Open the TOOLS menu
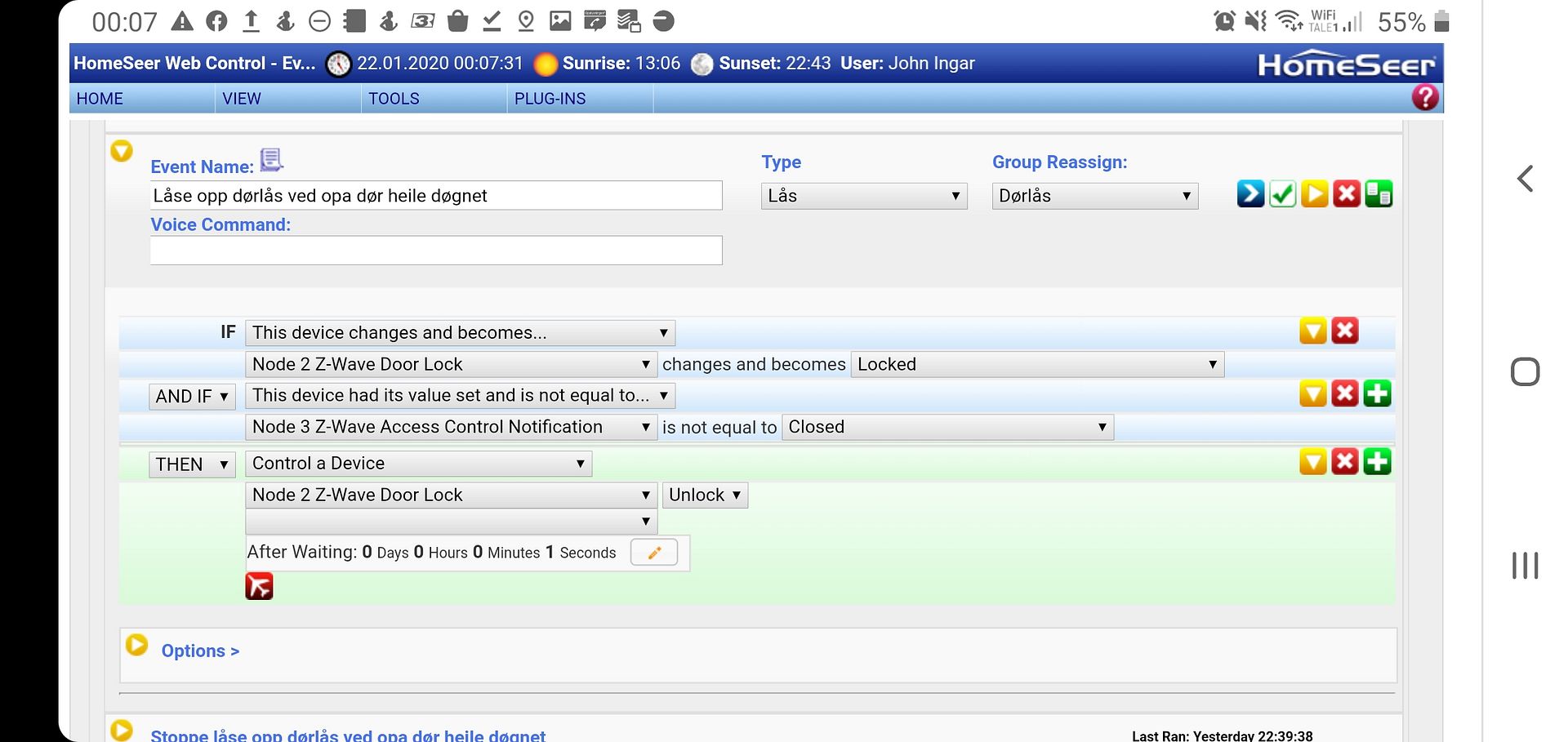This screenshot has width=1568, height=742. (394, 99)
